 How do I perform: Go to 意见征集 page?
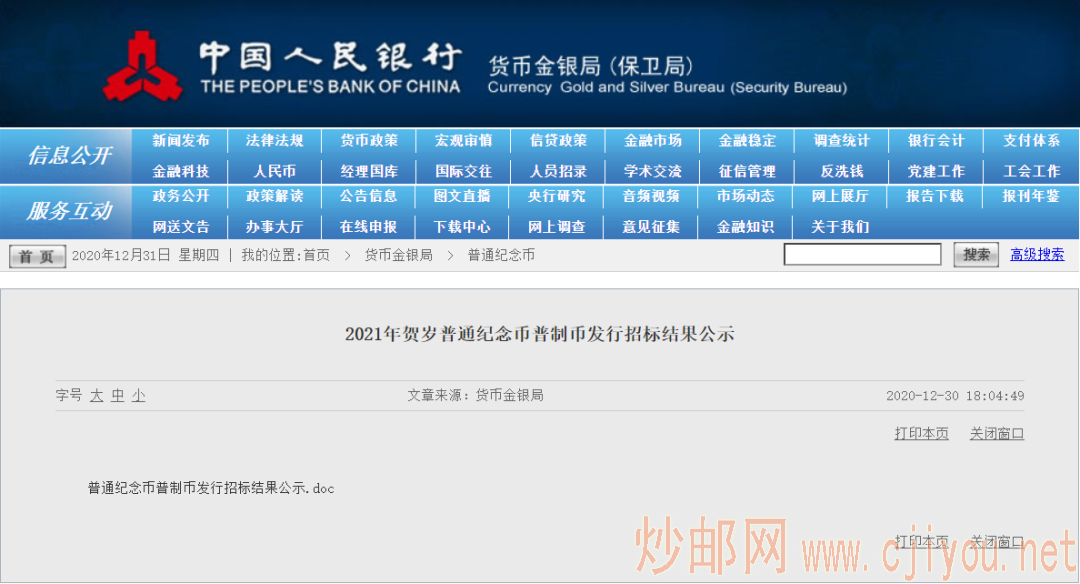pyautogui.click(x=651, y=227)
